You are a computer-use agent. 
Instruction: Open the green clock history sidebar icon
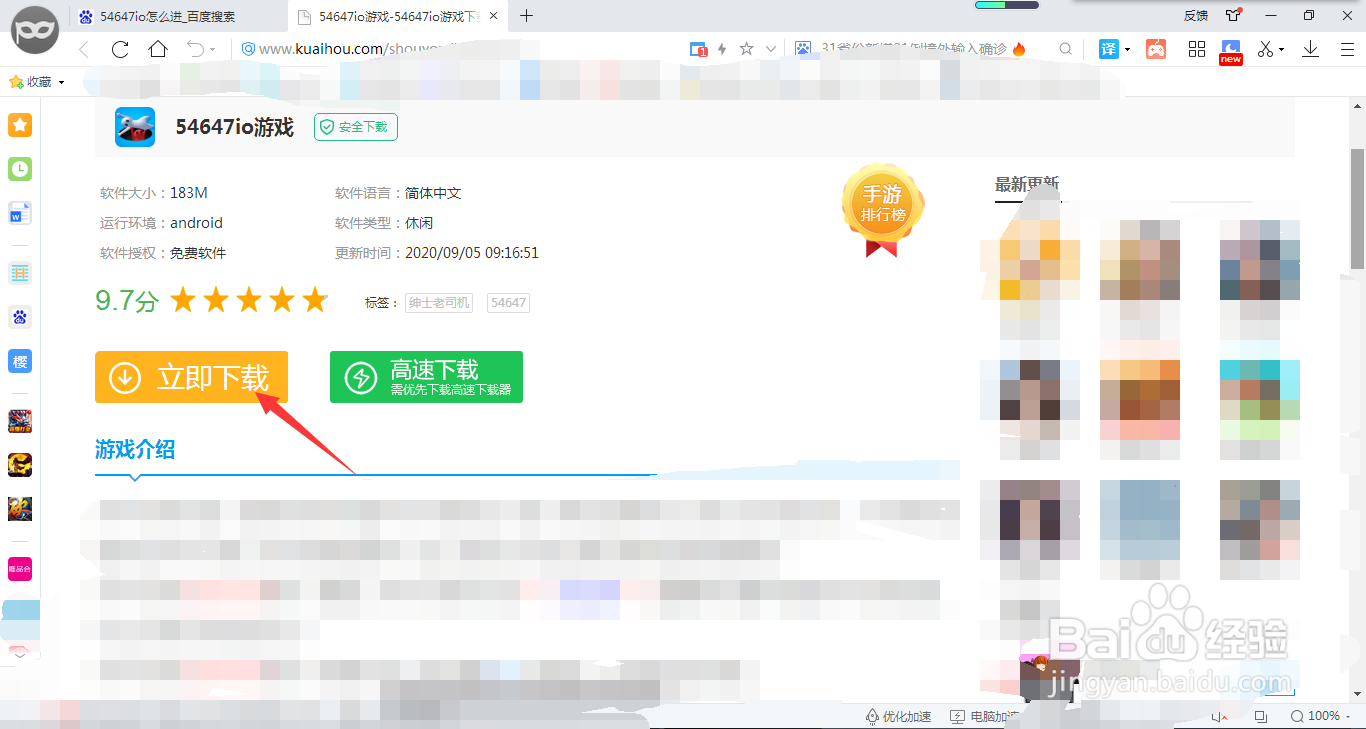(x=20, y=169)
